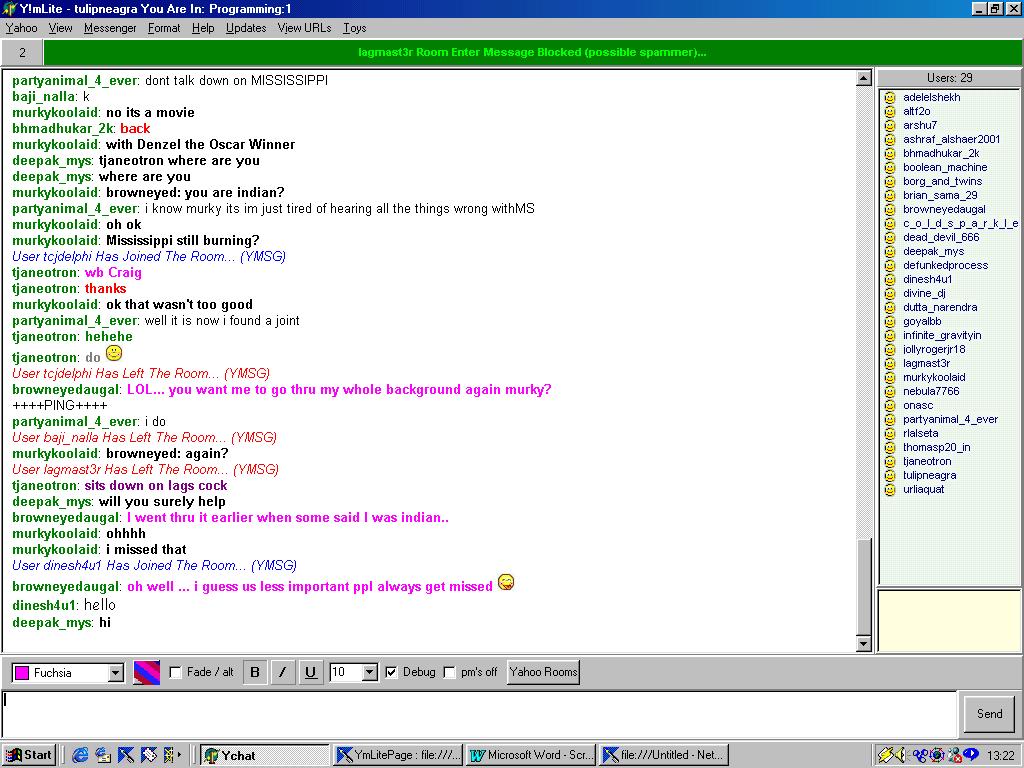Click smiley icon beside jollyrogerjr18
Viewport: 1024px width, 768px height.
coord(889,349)
